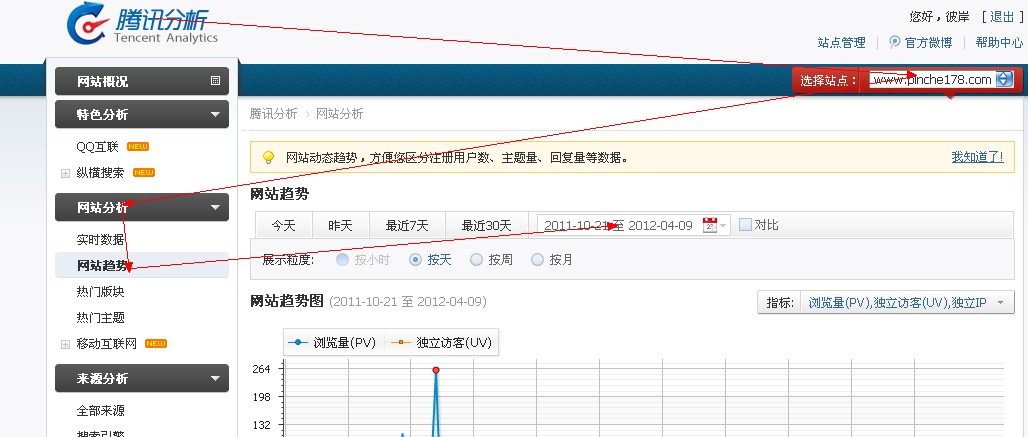This screenshot has height=437, width=1028.
Task: Expand the 纵横搜索 tree node
Action: tap(65, 173)
